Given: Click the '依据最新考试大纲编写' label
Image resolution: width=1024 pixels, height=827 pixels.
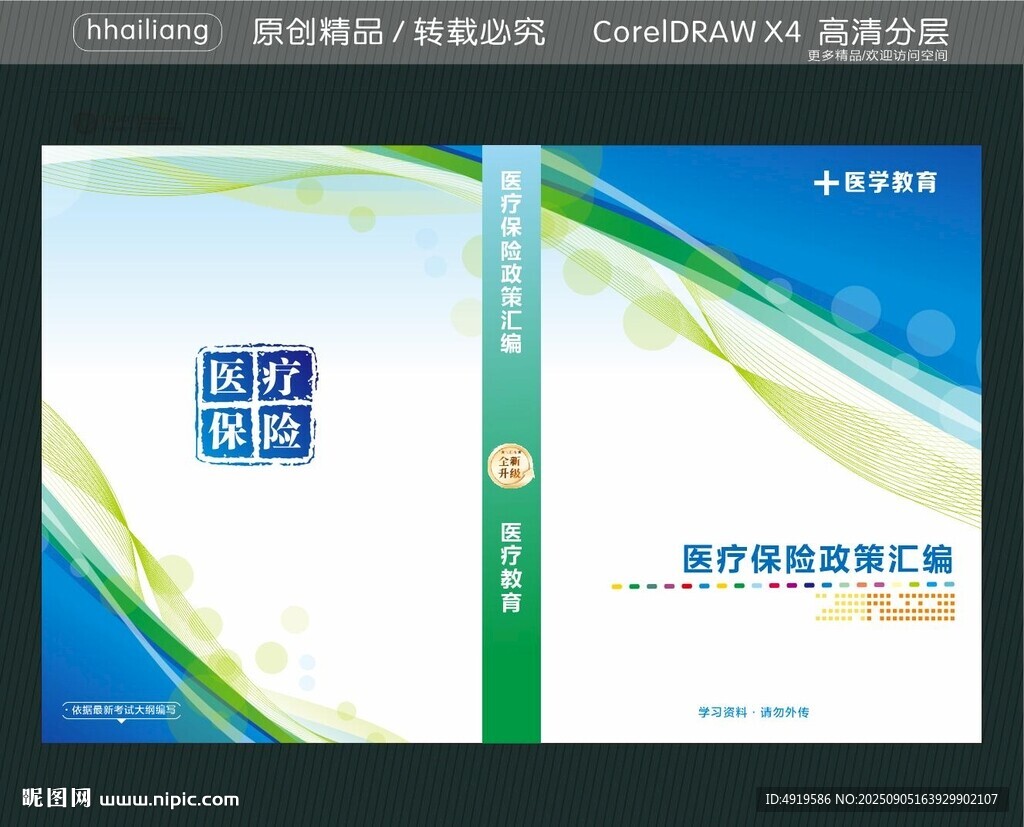Looking at the screenshot, I should (121, 710).
